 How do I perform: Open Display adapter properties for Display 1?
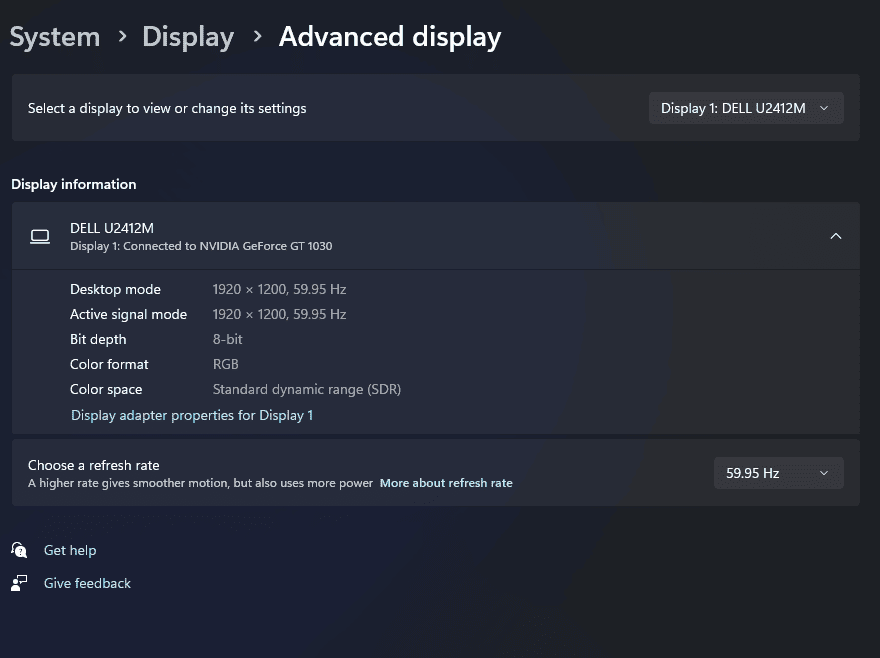pyautogui.click(x=192, y=415)
